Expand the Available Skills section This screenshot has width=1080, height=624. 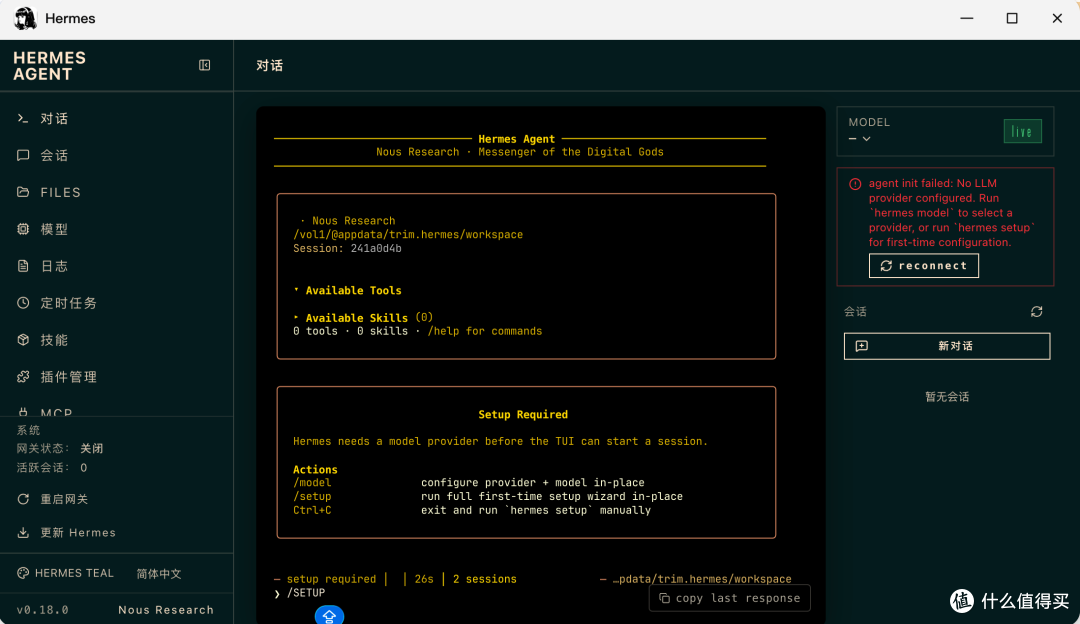click(362, 318)
